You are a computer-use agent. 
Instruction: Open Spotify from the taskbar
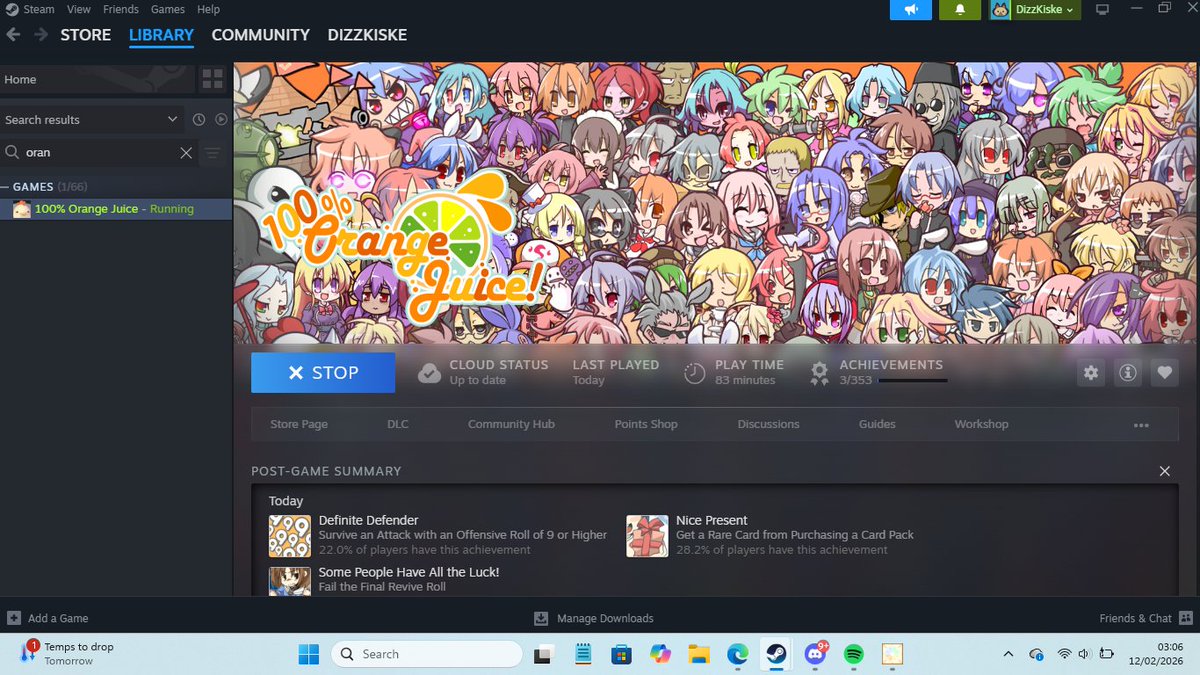click(854, 654)
